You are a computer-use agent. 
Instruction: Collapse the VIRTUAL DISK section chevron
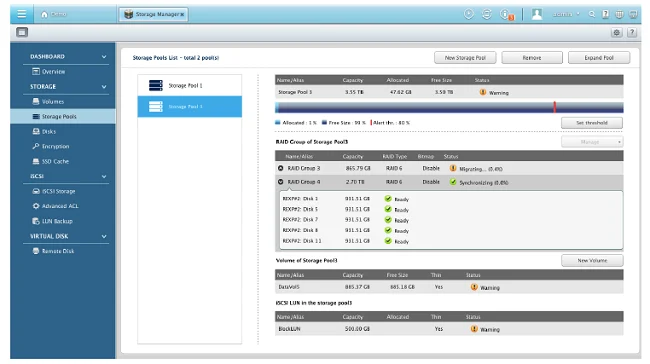click(104, 236)
